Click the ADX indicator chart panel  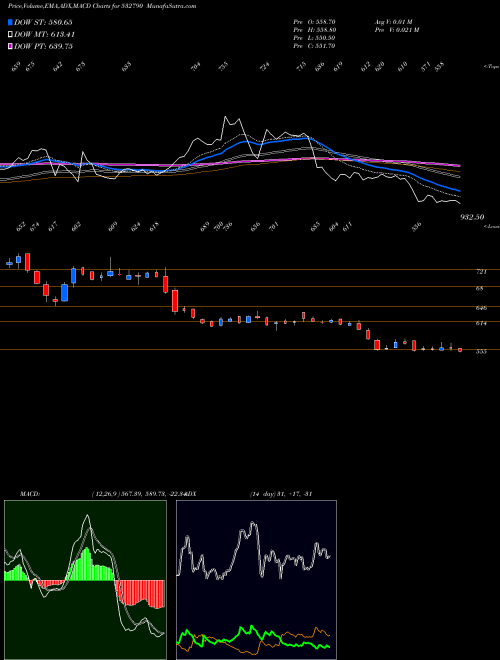tap(256, 580)
